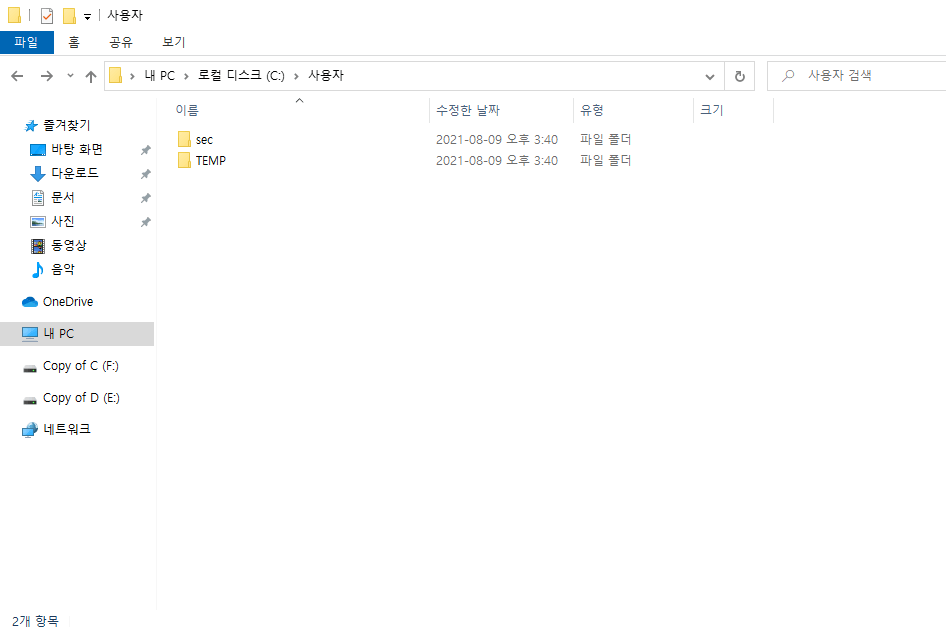This screenshot has width=946, height=631.
Task: Click the Properties icon in quick access toolbar
Action: pyautogui.click(x=47, y=16)
